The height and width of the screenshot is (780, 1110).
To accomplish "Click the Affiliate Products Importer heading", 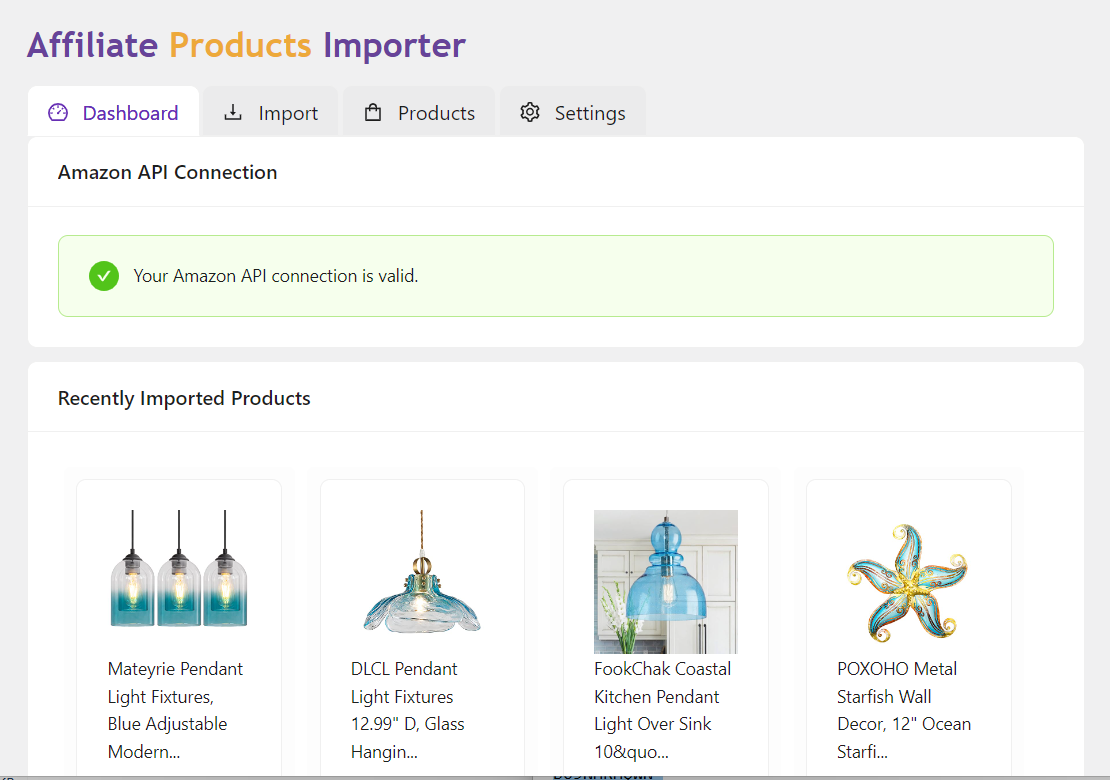I will [x=246, y=45].
